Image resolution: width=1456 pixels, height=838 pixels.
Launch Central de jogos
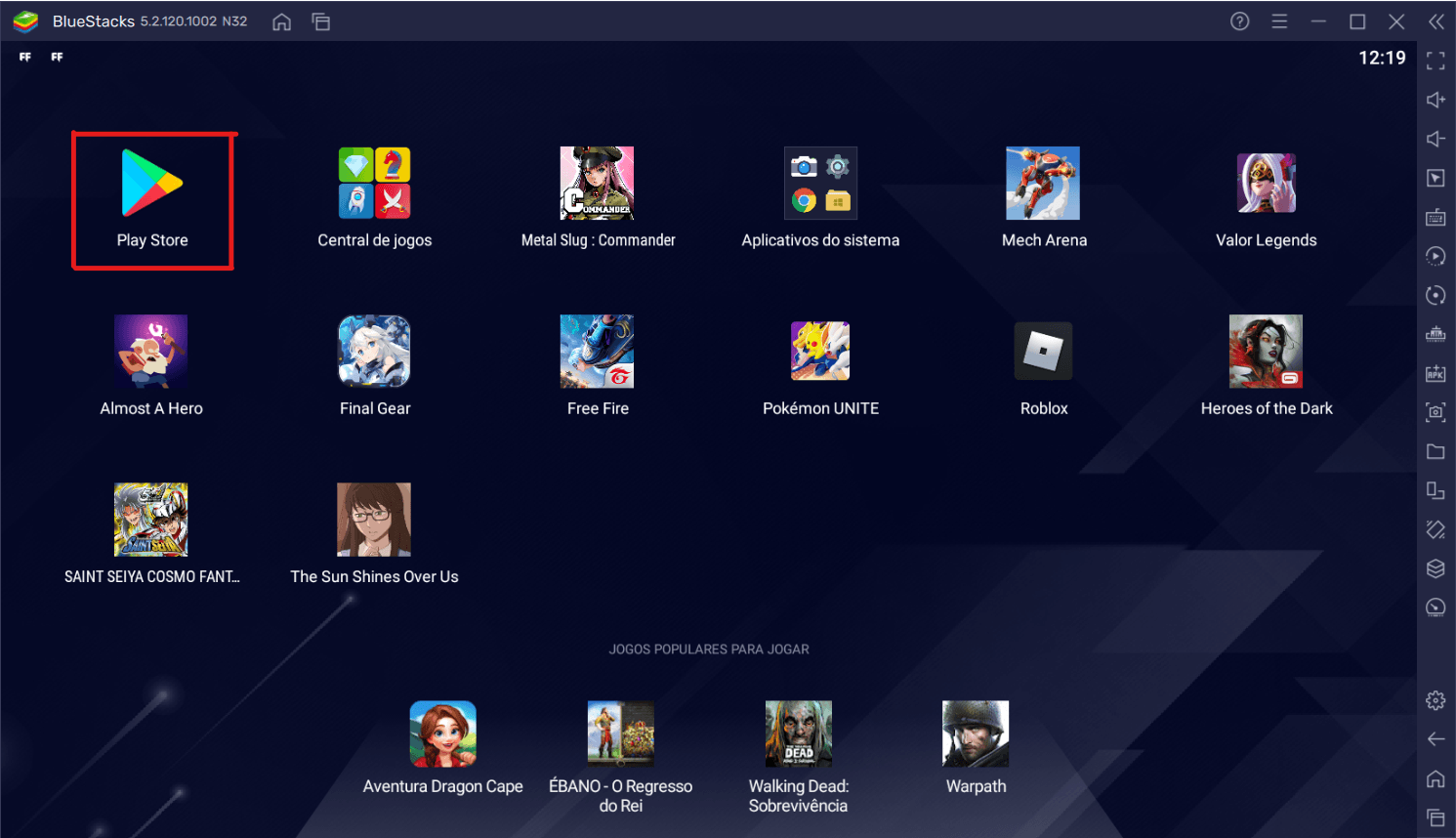375,183
